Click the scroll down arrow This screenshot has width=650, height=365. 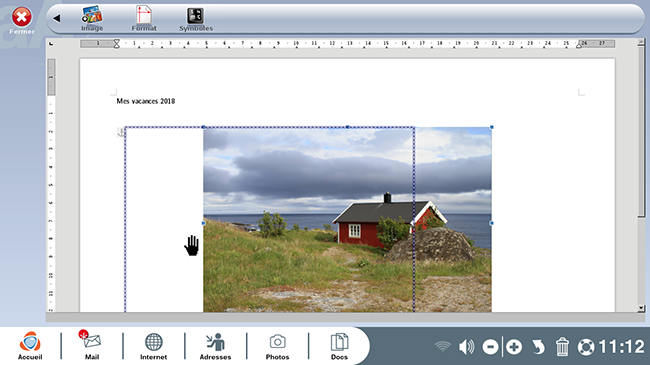[x=641, y=308]
